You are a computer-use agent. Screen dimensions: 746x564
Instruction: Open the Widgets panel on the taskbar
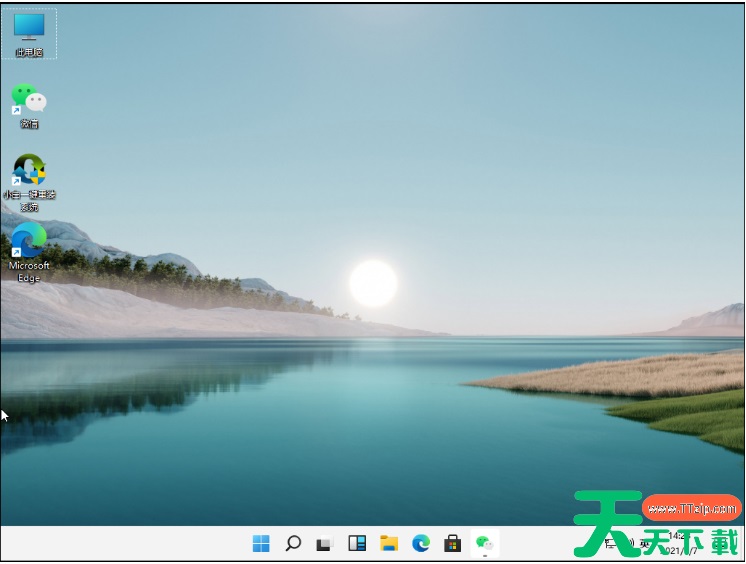point(357,543)
